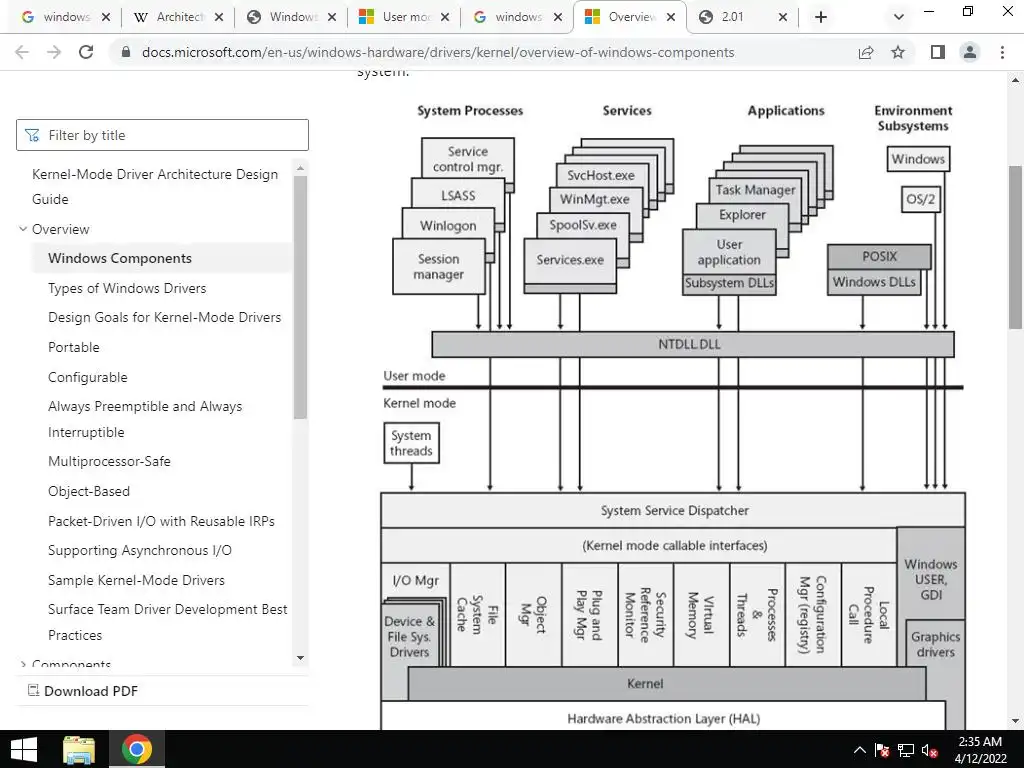
Task: Click the main page scroll down arrow
Action: [x=1016, y=721]
